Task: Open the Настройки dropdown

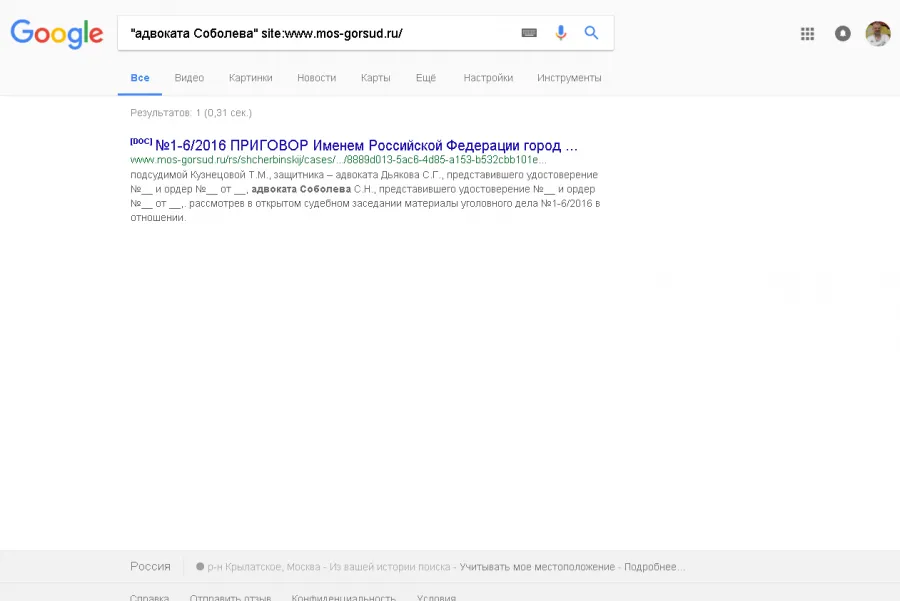Action: coord(488,78)
